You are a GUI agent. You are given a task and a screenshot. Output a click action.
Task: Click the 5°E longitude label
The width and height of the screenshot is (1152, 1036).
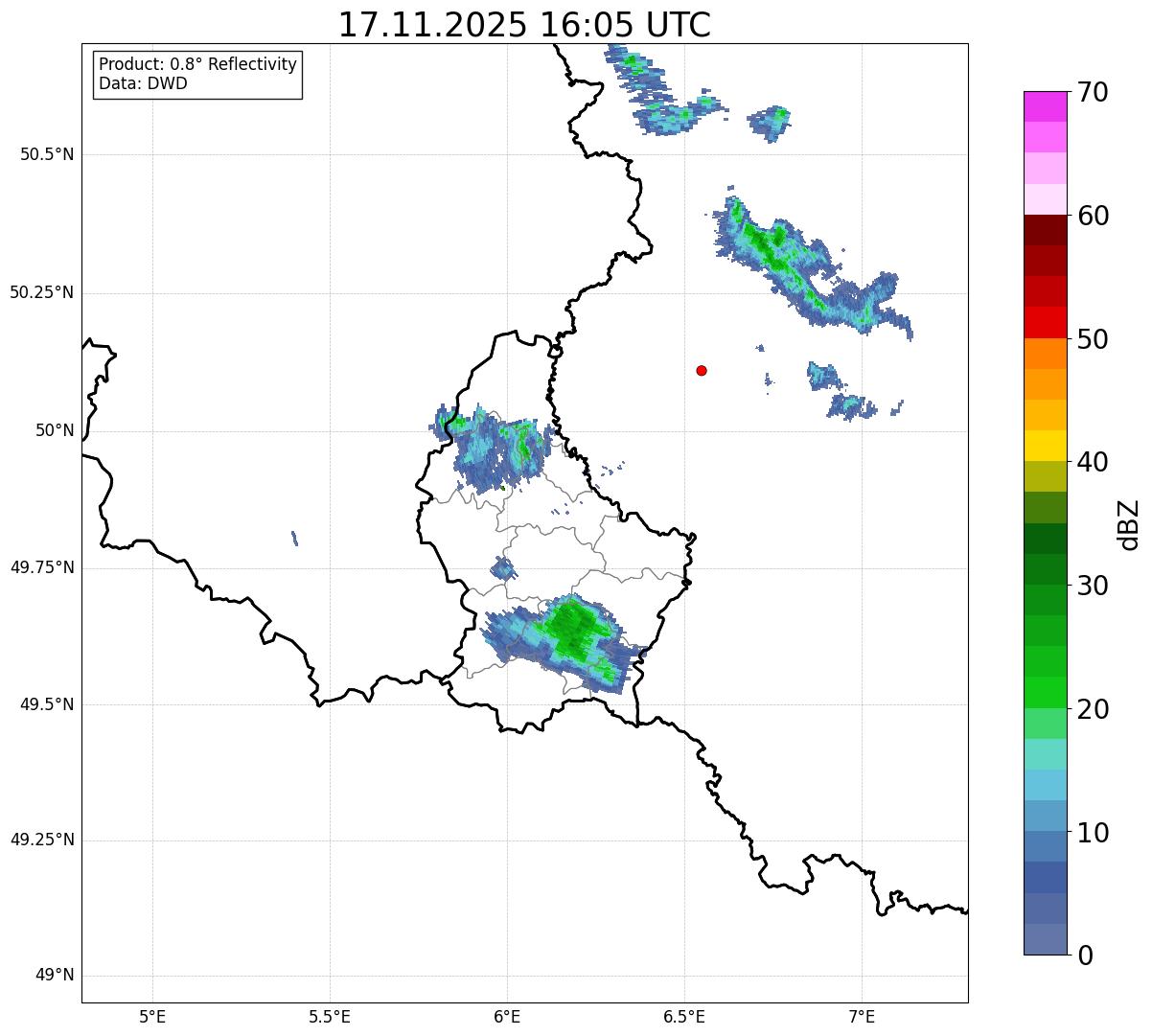[152, 1016]
